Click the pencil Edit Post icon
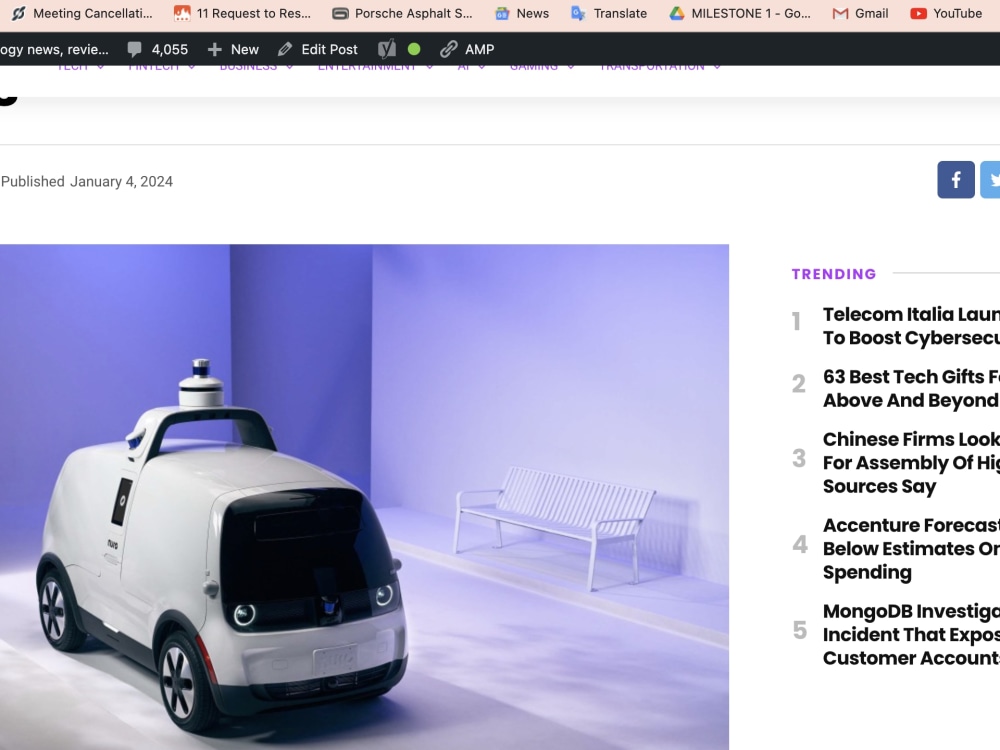The width and height of the screenshot is (1000, 750). tap(285, 49)
